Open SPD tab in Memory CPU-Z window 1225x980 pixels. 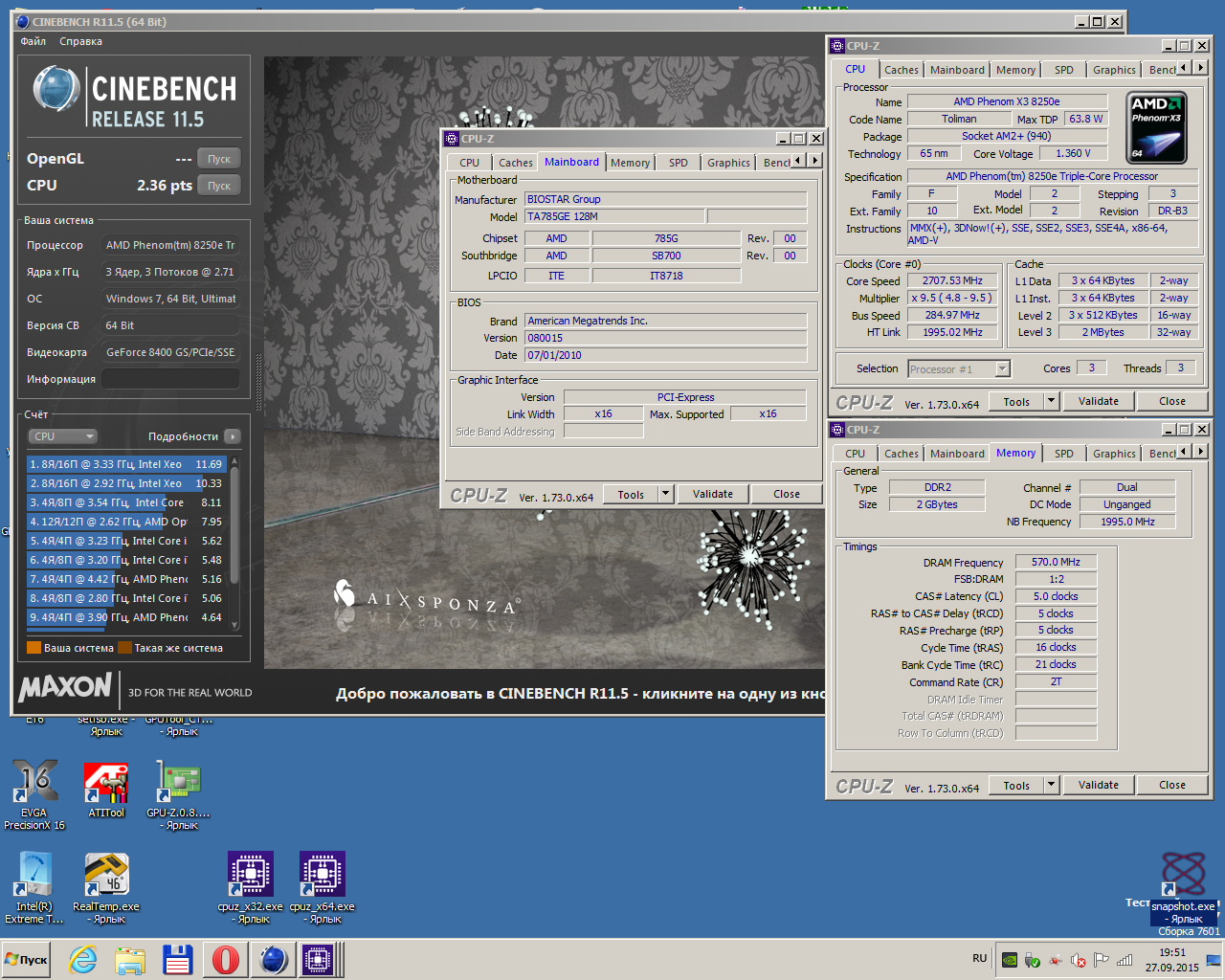click(1064, 454)
